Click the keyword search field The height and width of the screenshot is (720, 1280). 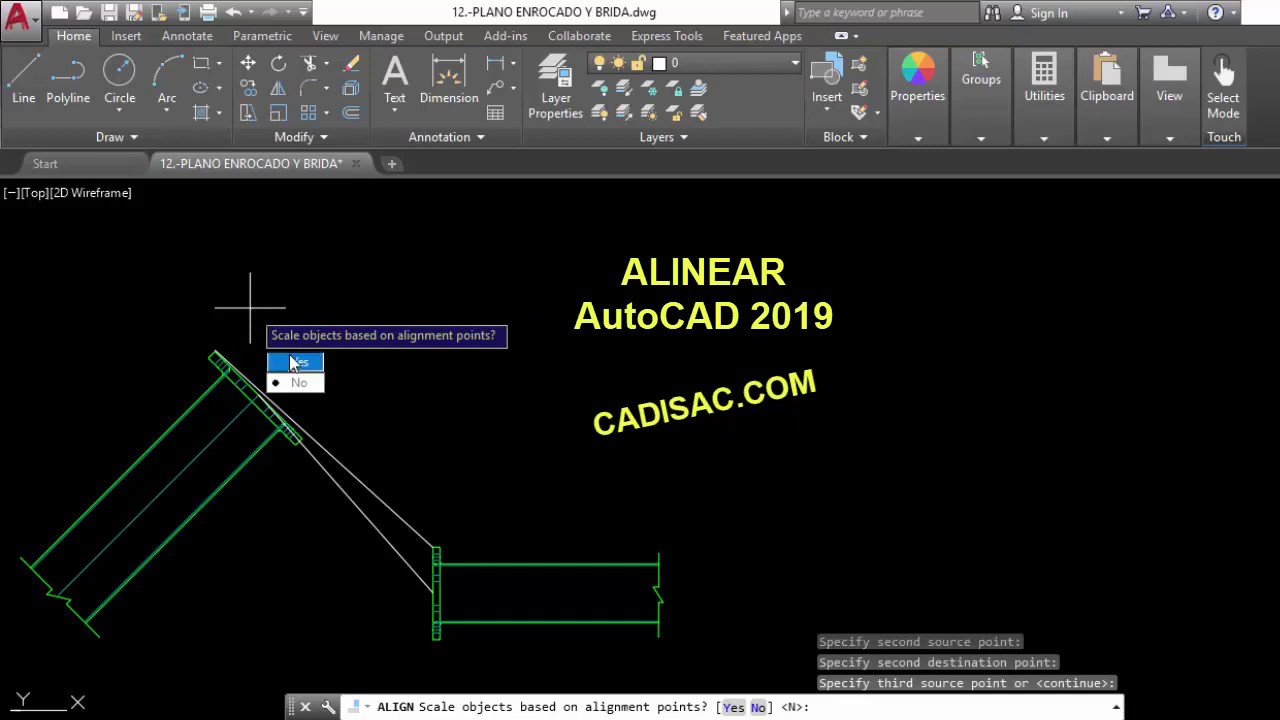pos(886,13)
